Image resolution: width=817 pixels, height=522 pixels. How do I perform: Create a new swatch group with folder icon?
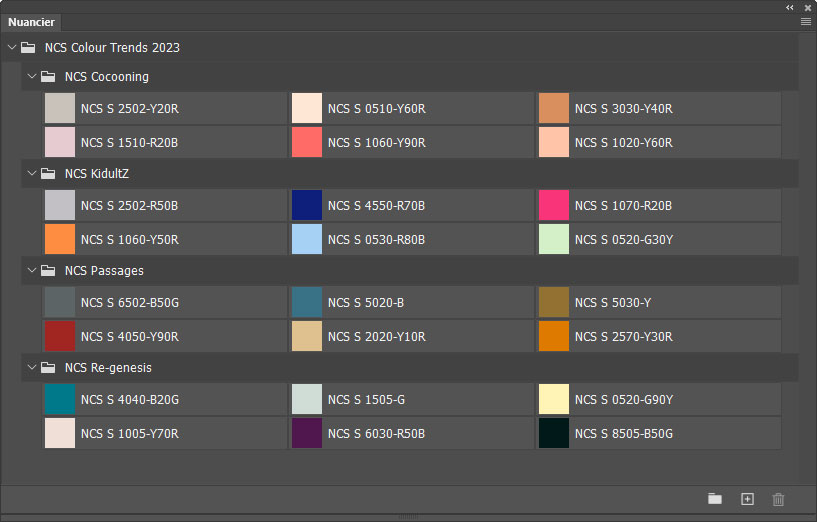coord(715,499)
